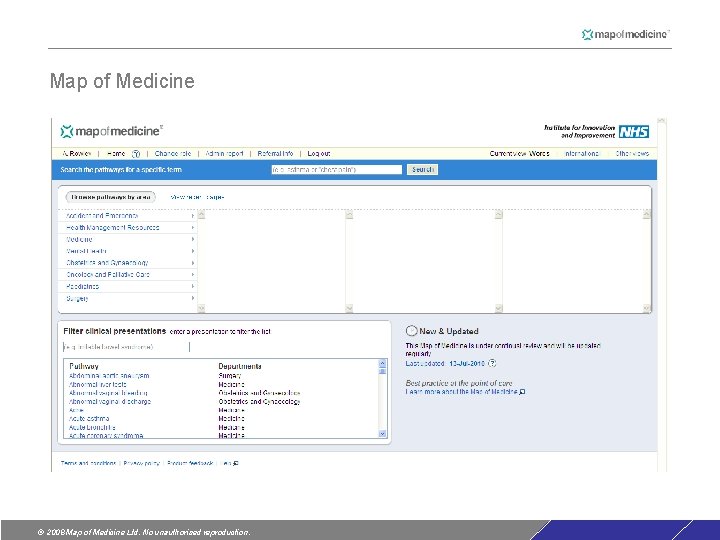
Task: Click the pathway list scroll-down arrow
Action: 382,434
